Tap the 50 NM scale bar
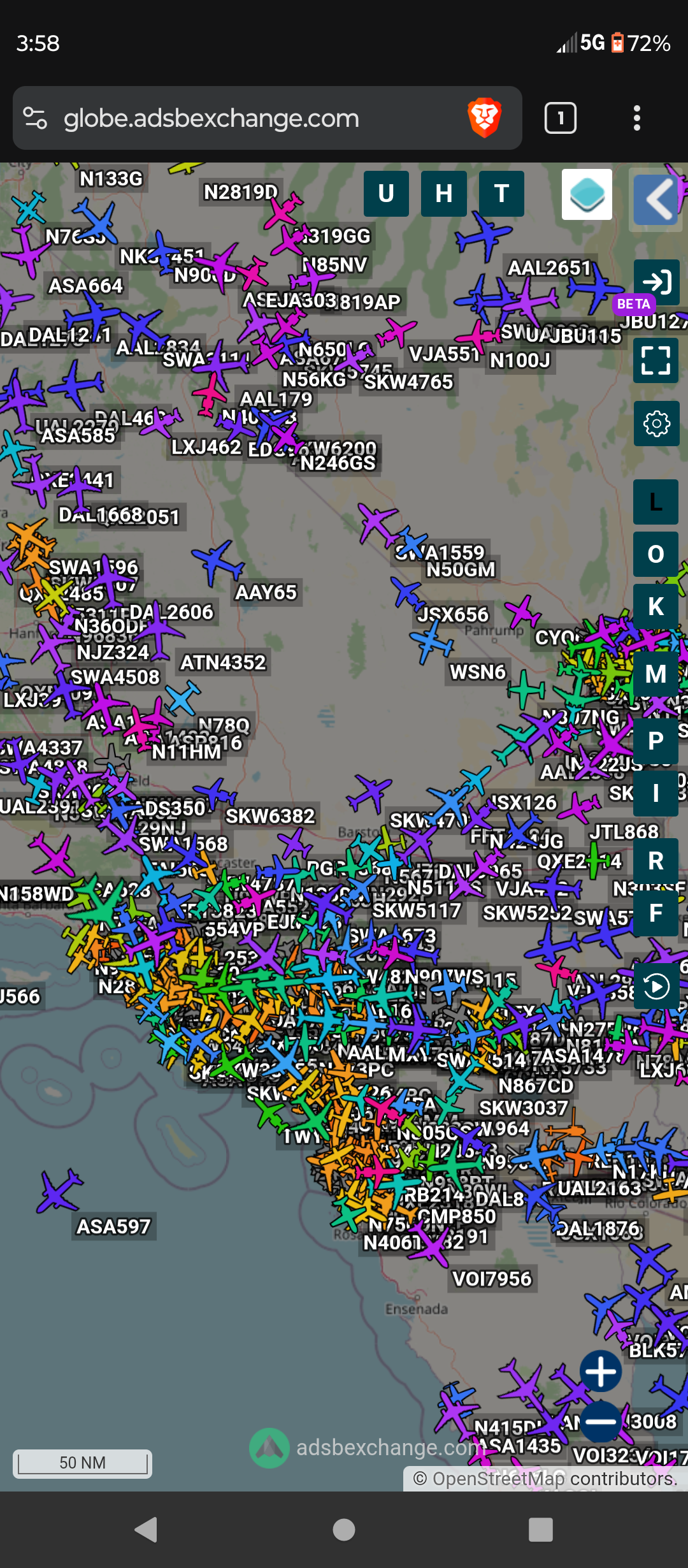The height and width of the screenshot is (1568, 688). tap(83, 1463)
